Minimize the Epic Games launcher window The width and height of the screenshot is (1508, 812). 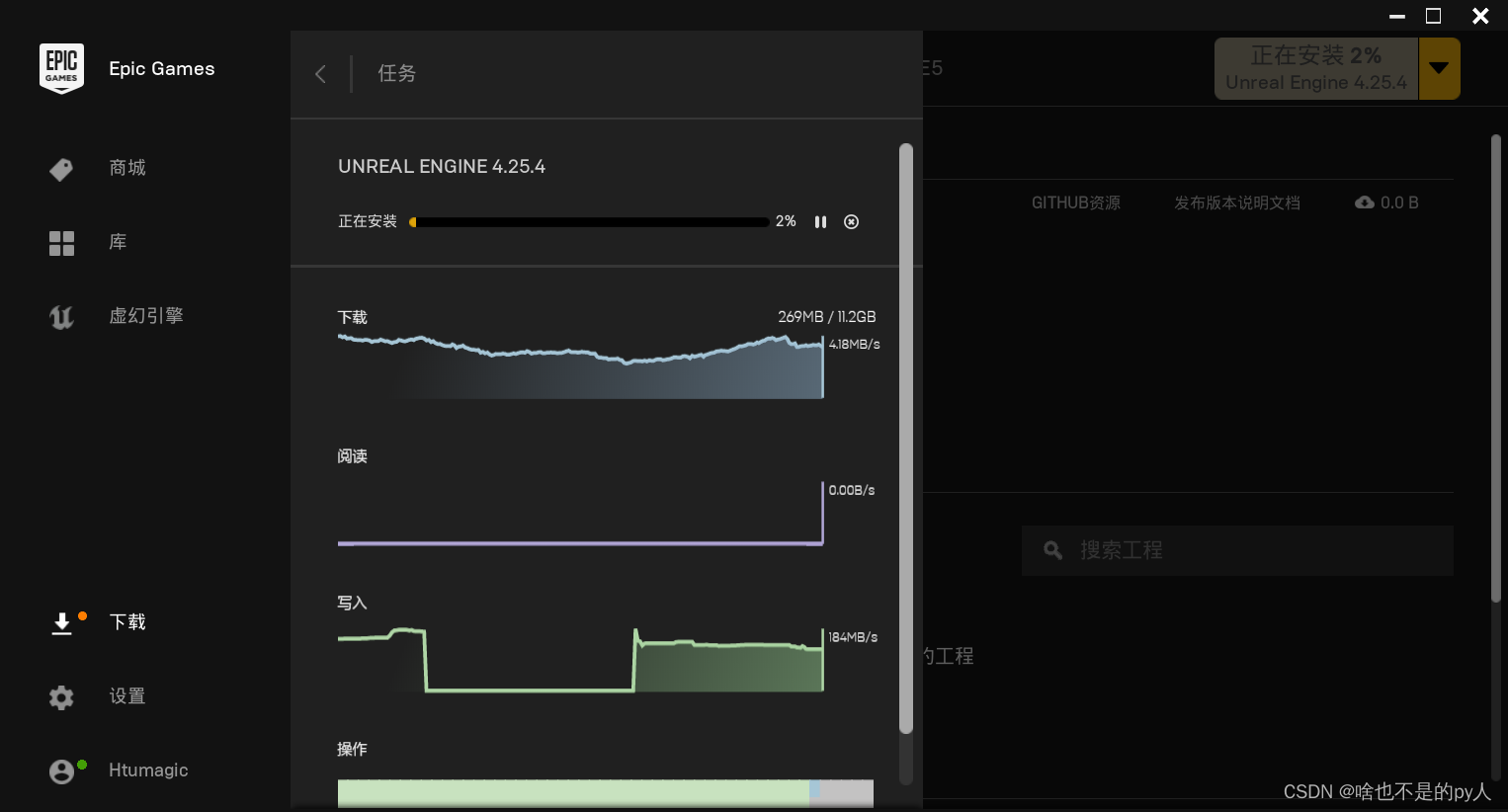click(x=1397, y=16)
